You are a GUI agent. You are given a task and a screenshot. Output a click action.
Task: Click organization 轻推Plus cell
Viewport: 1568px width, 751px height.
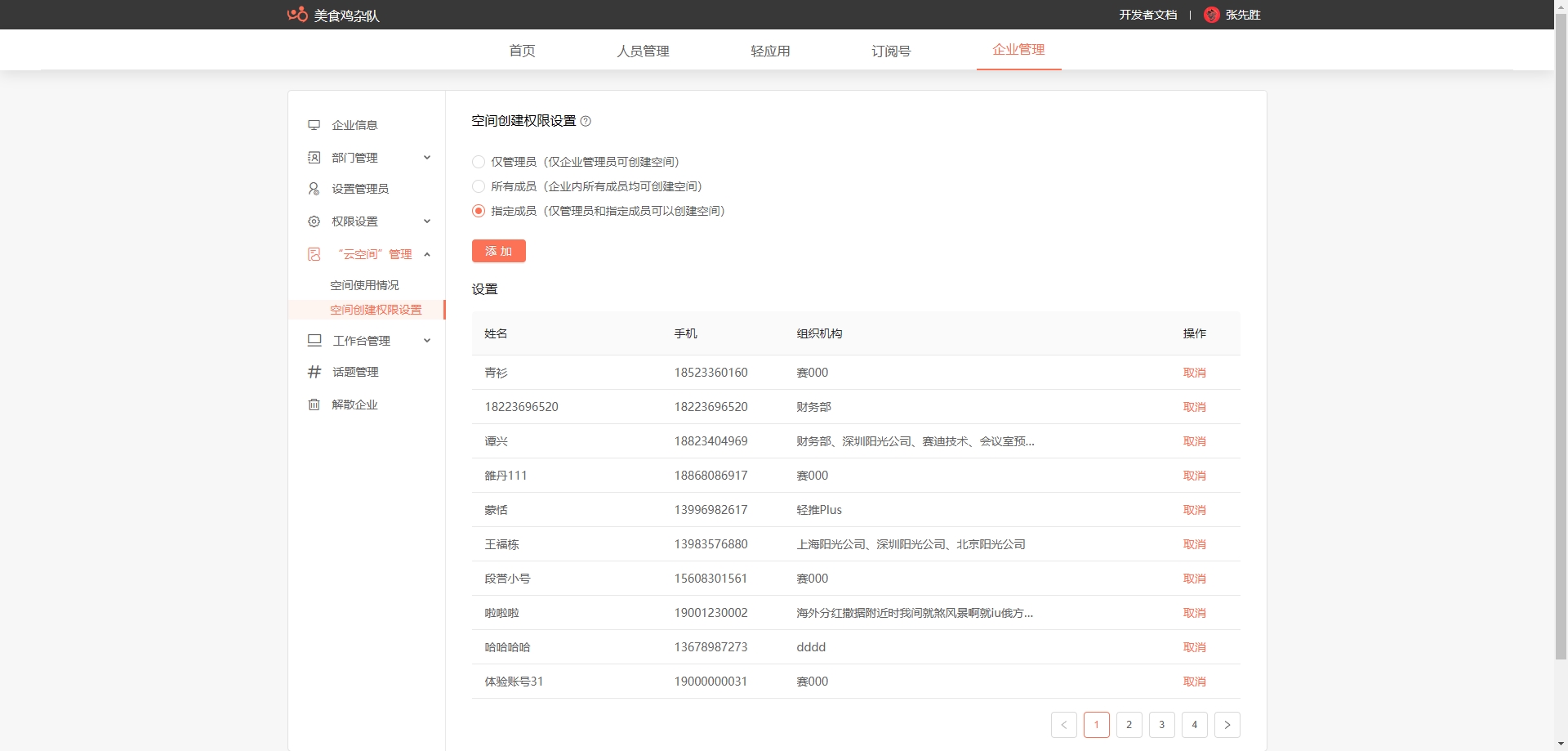coord(819,510)
